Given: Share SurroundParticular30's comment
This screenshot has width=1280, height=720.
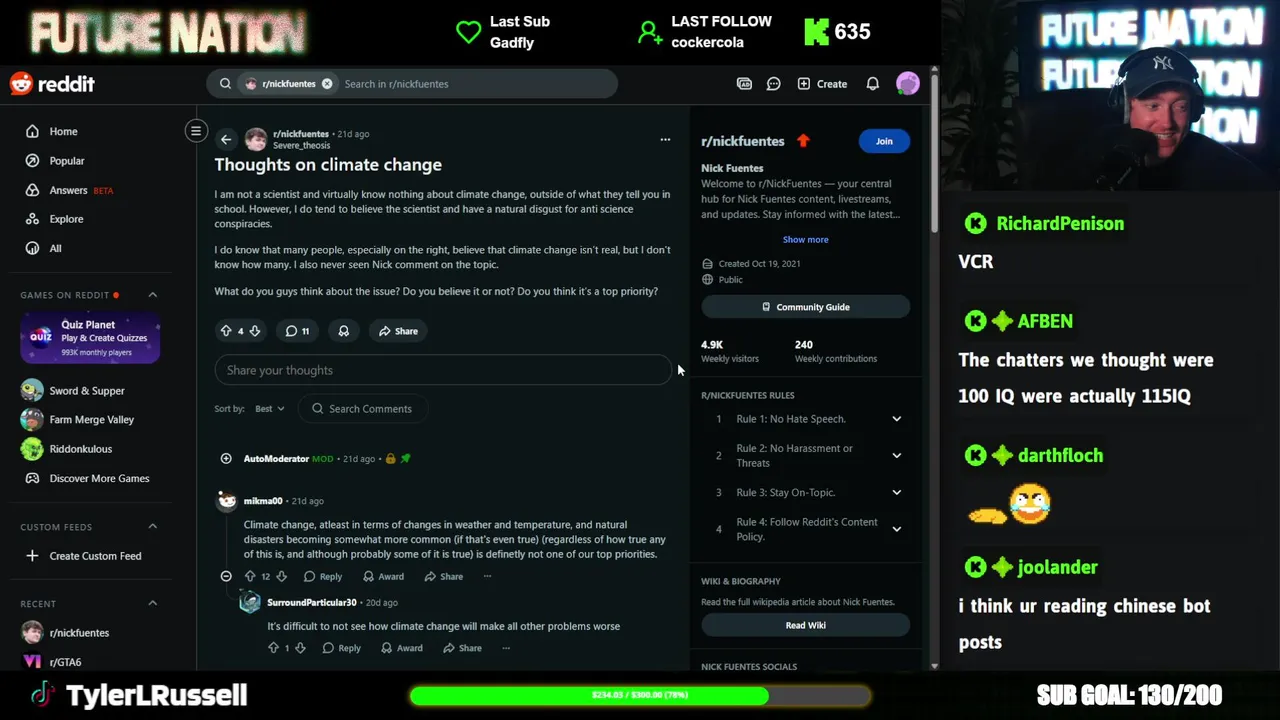Looking at the screenshot, I should [462, 648].
